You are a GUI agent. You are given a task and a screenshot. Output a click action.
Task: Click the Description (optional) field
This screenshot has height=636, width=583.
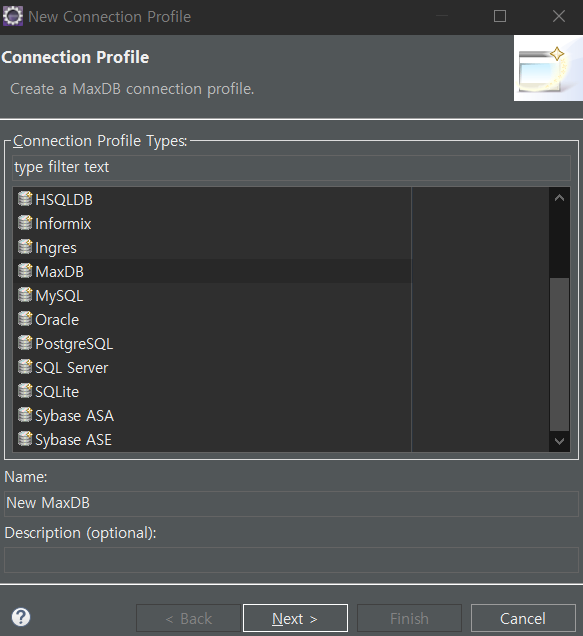pyautogui.click(x=291, y=560)
